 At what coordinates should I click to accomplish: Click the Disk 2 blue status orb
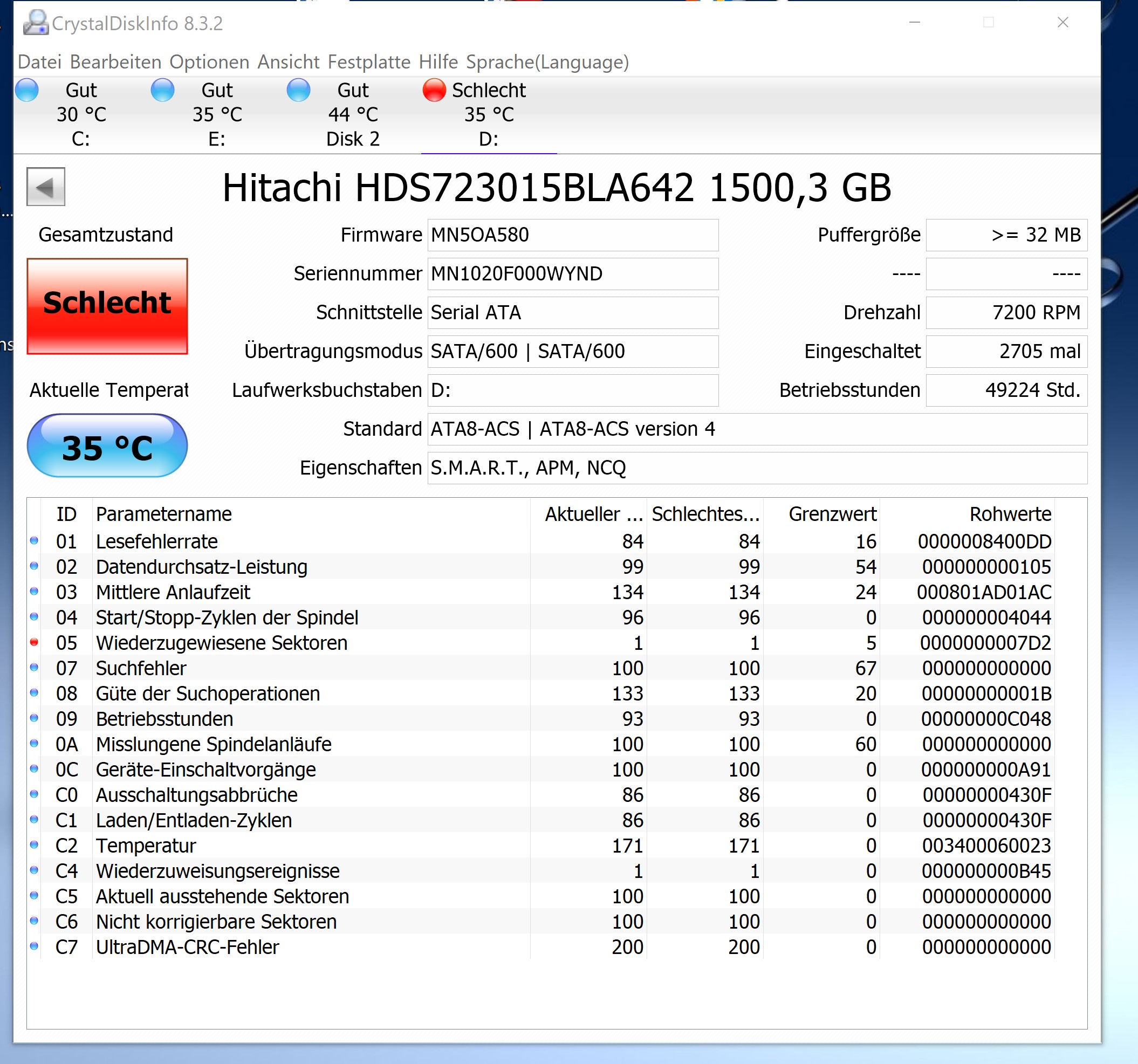click(298, 91)
